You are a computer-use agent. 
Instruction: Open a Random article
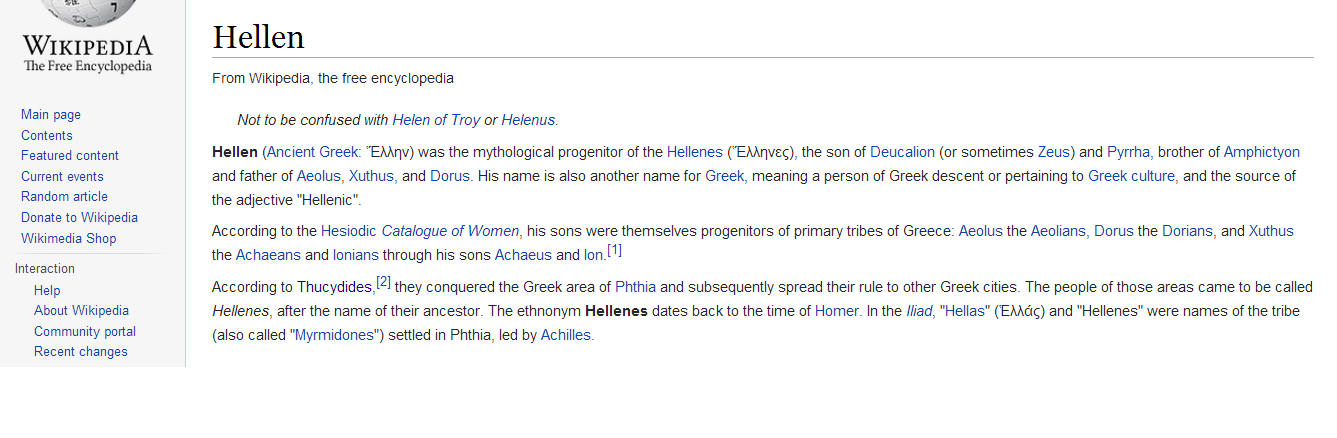pos(64,197)
